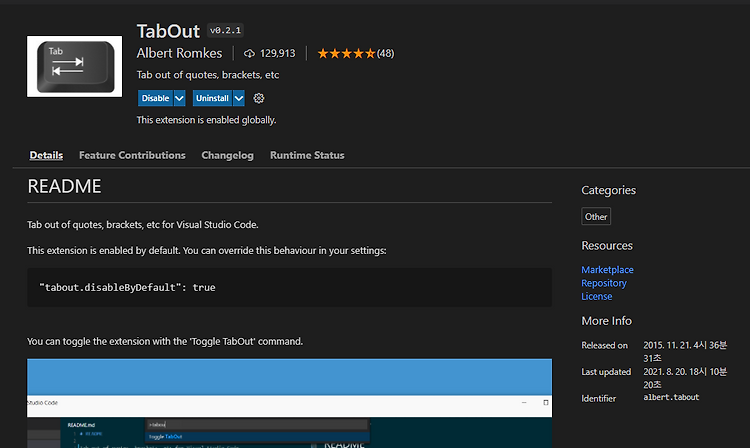Open the extension settings gear icon

259,98
